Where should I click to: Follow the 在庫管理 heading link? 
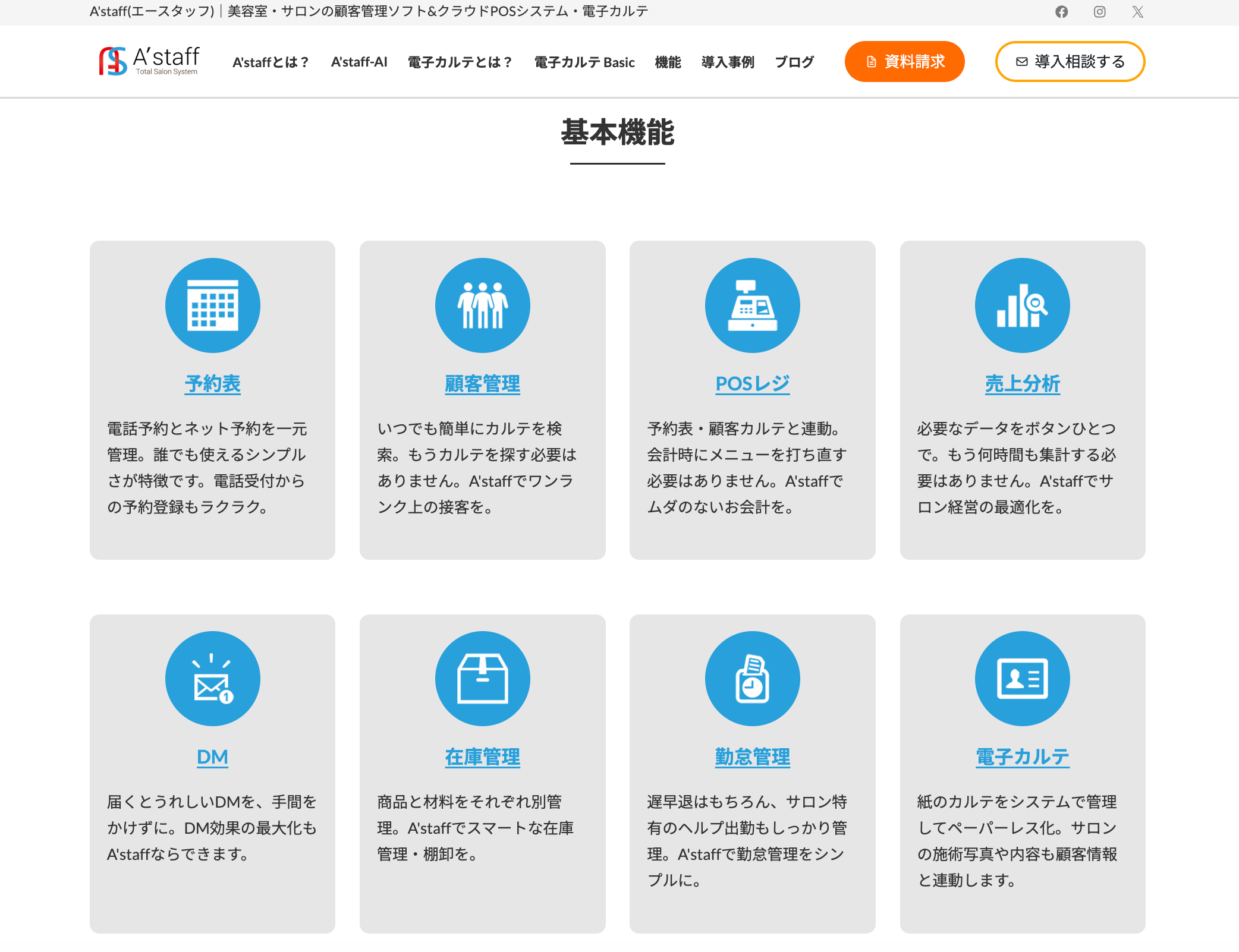[x=483, y=757]
